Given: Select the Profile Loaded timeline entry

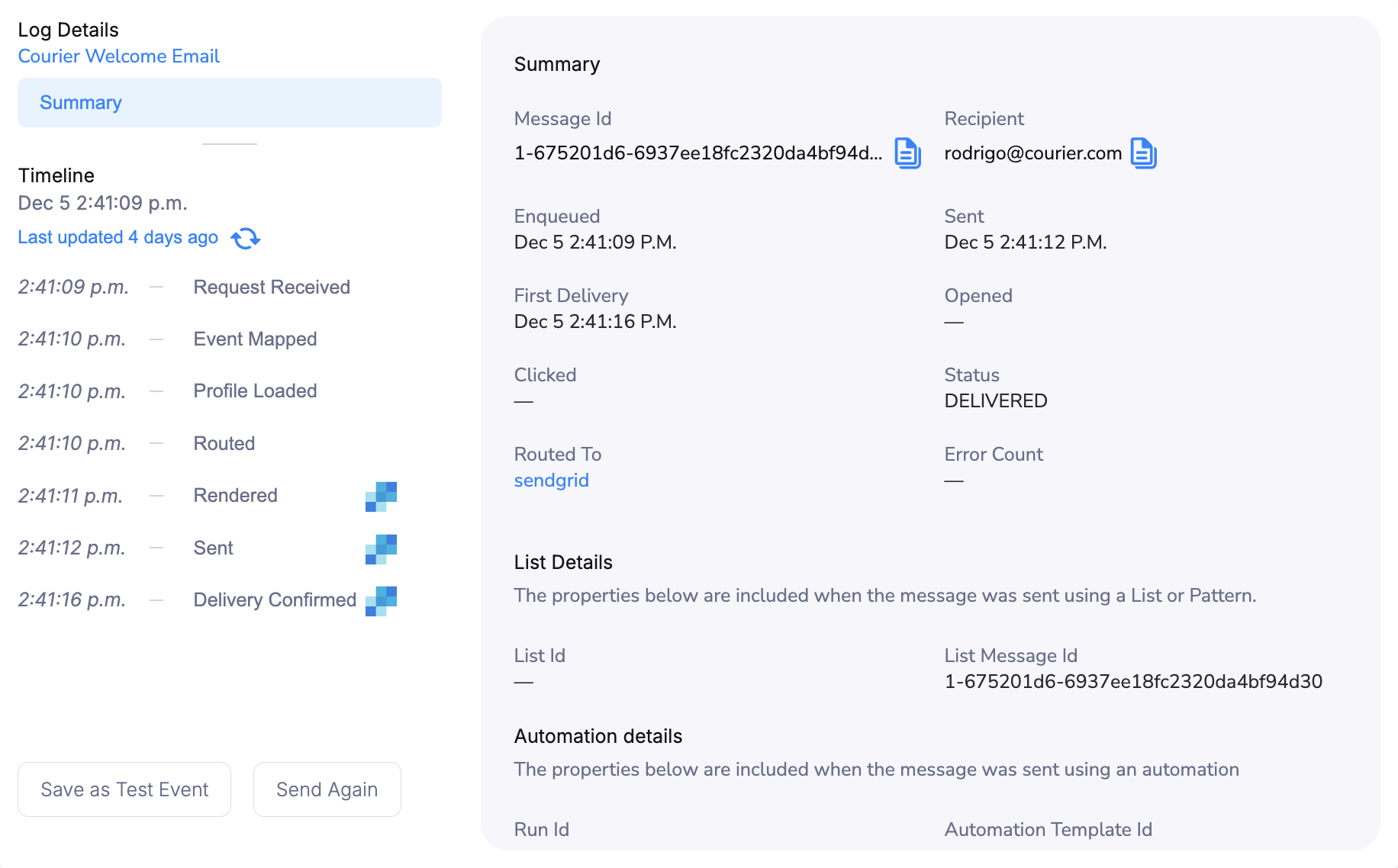Looking at the screenshot, I should pyautogui.click(x=255, y=391).
